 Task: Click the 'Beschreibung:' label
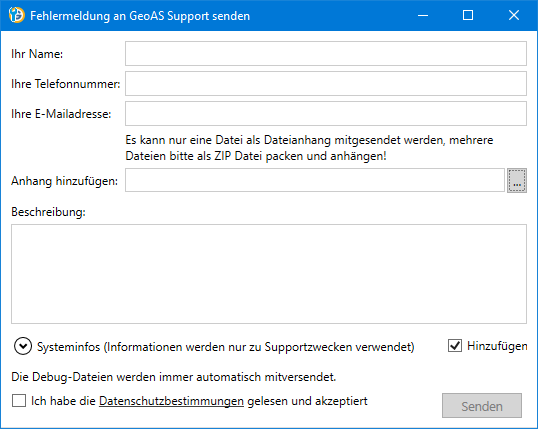(48, 212)
